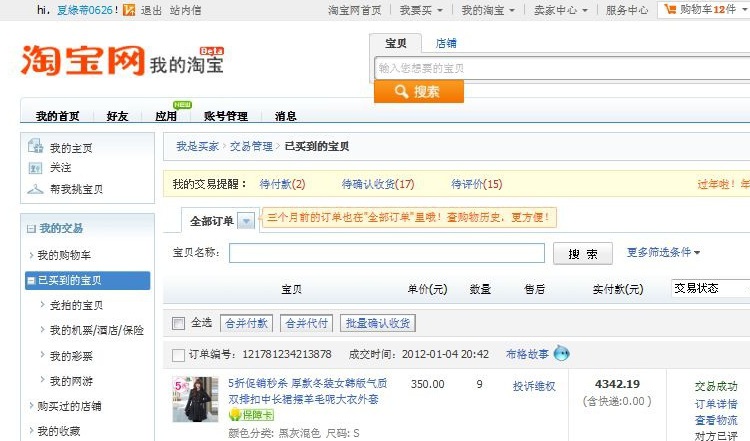Image resolution: width=750 pixels, height=441 pixels.
Task: Click the Wangwang icon beside the username
Action: click(129, 10)
